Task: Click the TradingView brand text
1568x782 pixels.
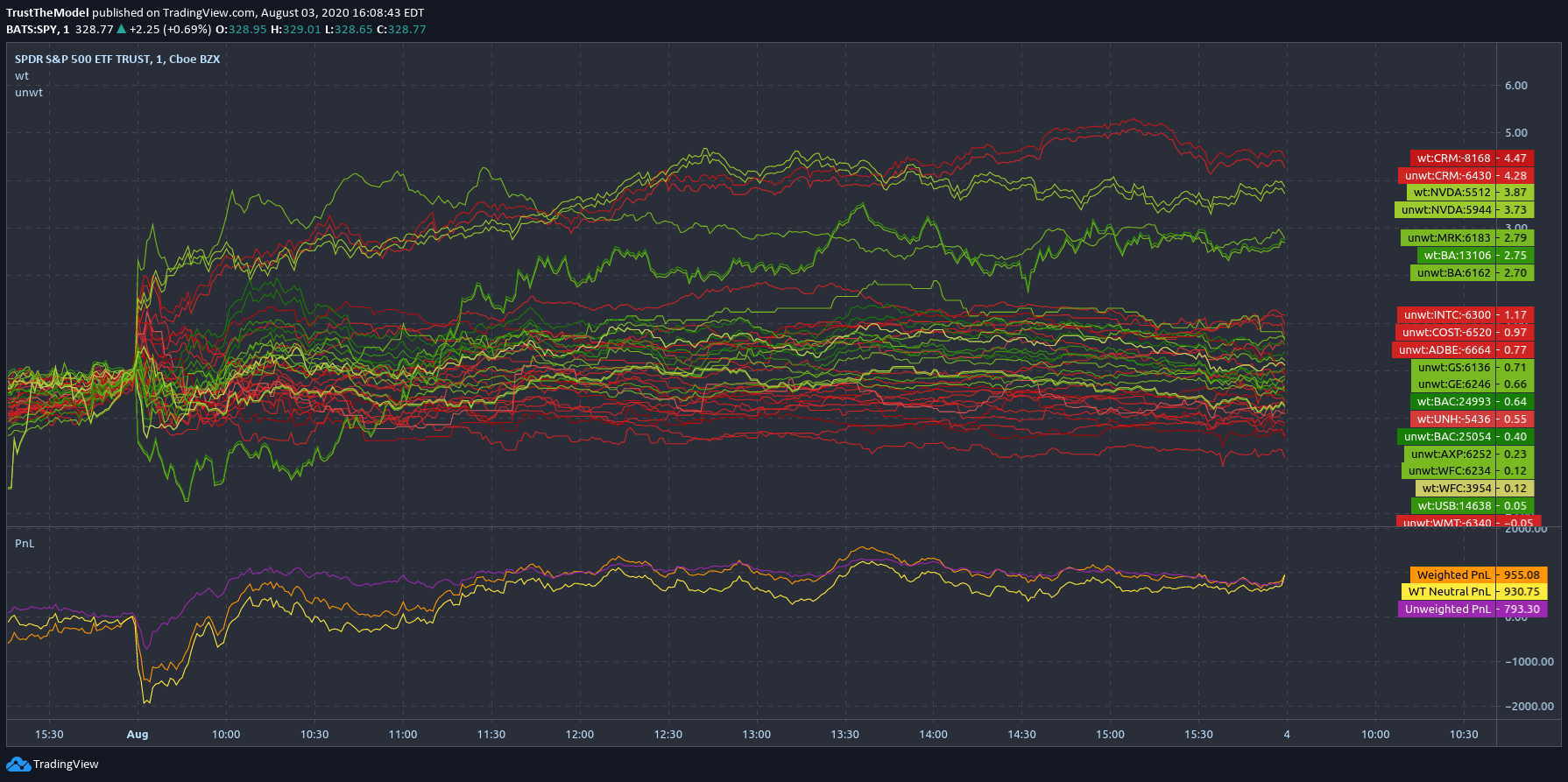Action: click(x=66, y=764)
